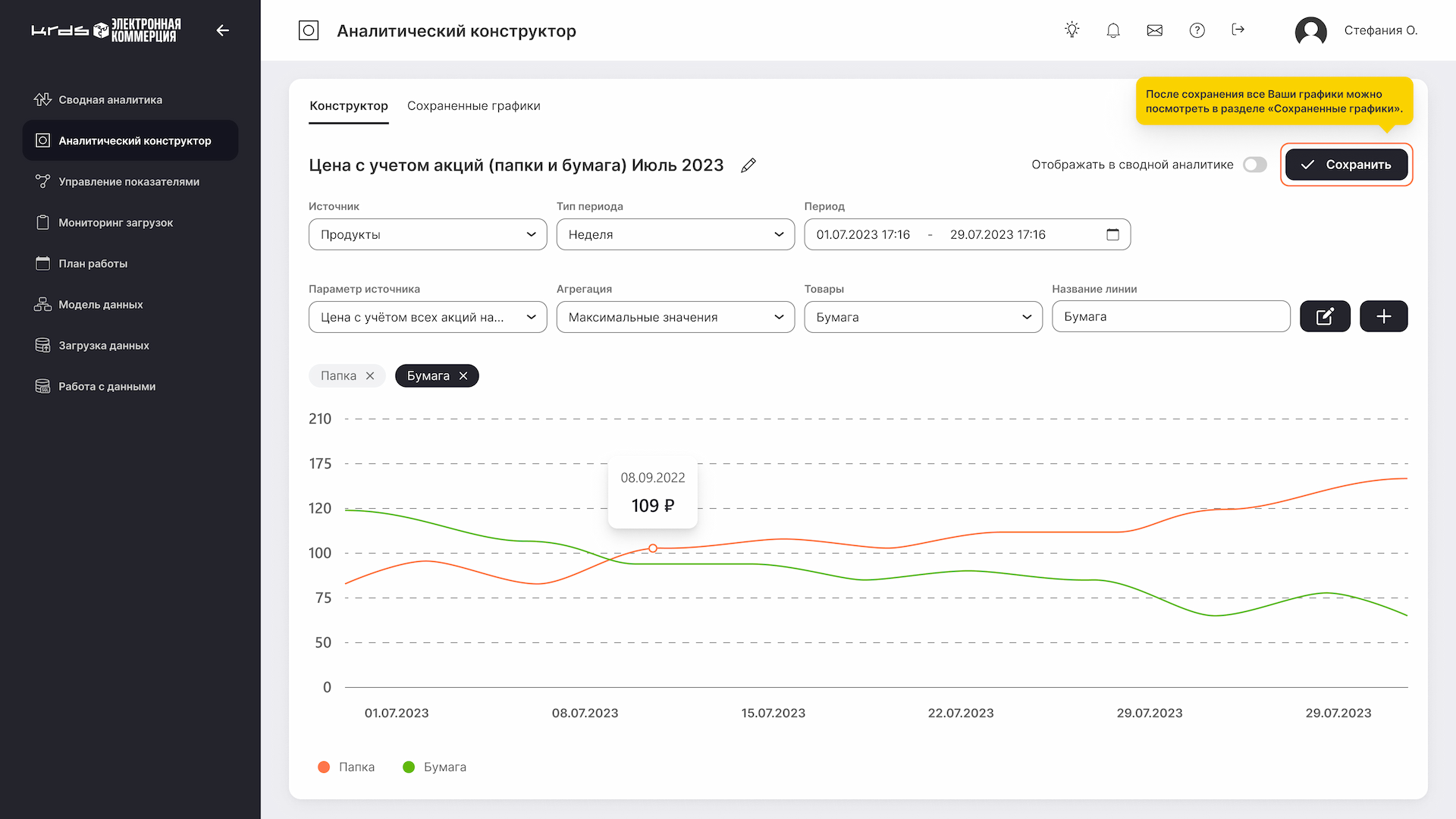1456x819 pixels.
Task: Switch to Сохраненные графики tab
Action: pos(473,106)
